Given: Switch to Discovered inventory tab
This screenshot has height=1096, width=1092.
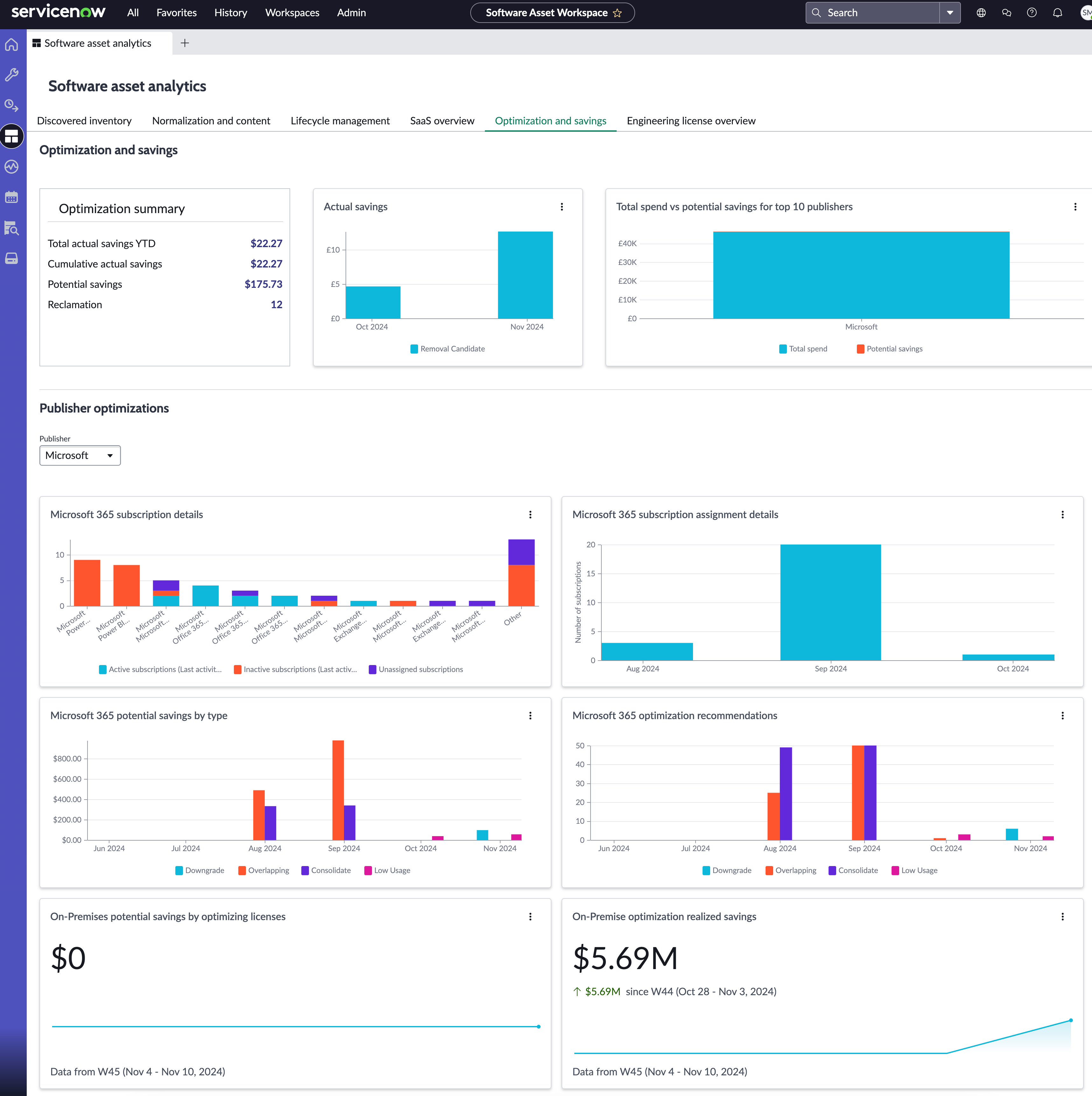Looking at the screenshot, I should click(84, 121).
